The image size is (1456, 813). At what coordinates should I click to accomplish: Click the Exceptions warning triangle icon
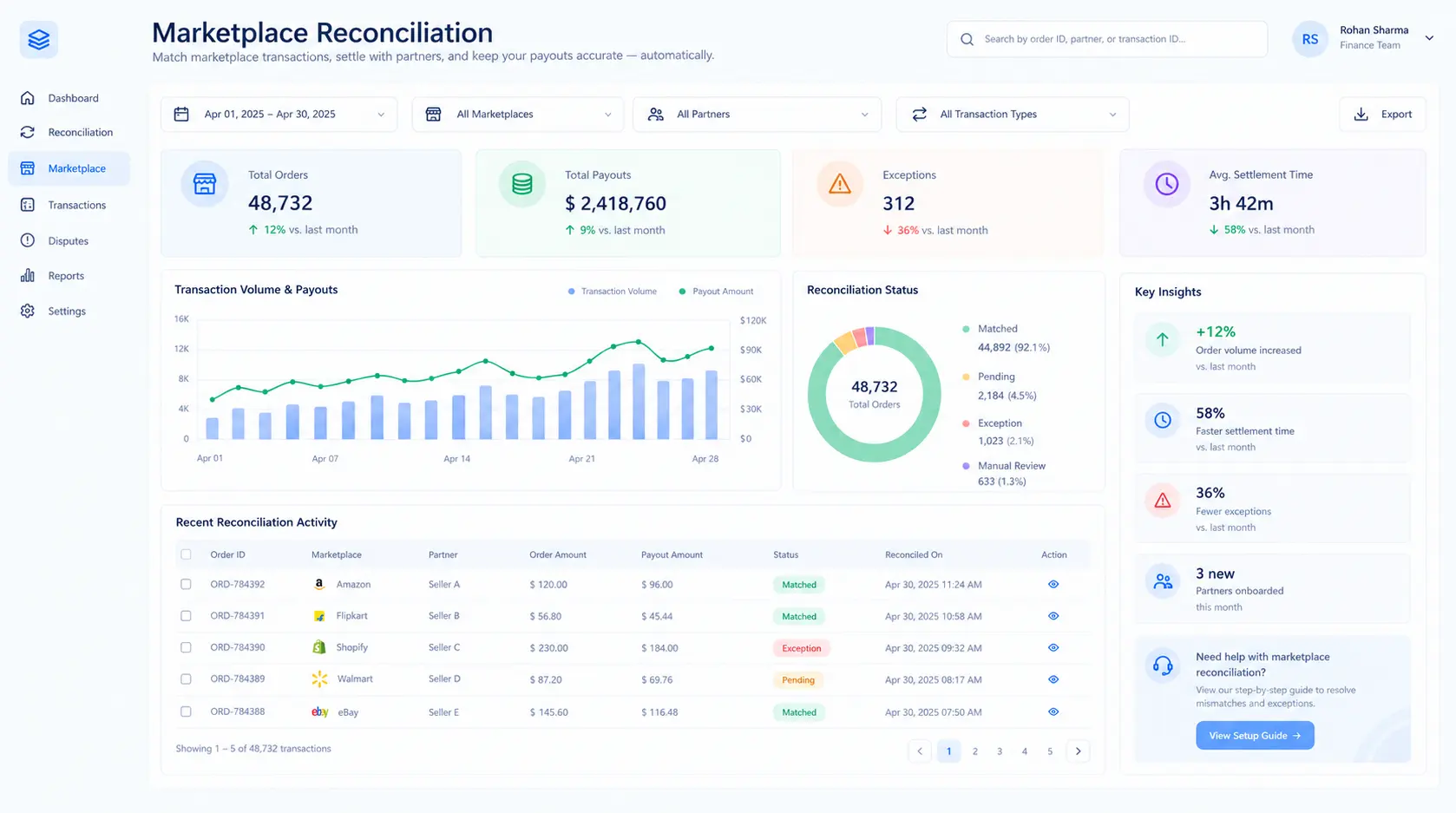click(839, 184)
